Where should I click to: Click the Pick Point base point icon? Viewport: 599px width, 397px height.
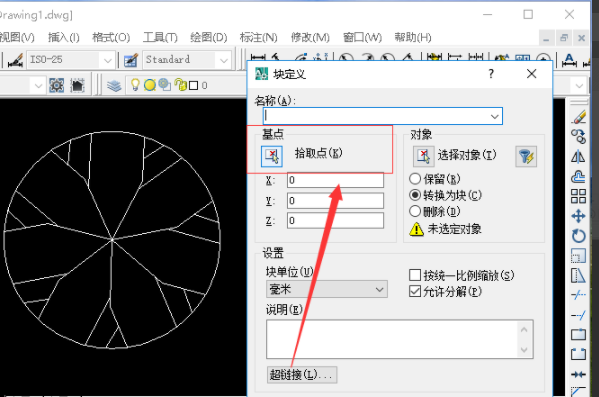point(272,156)
